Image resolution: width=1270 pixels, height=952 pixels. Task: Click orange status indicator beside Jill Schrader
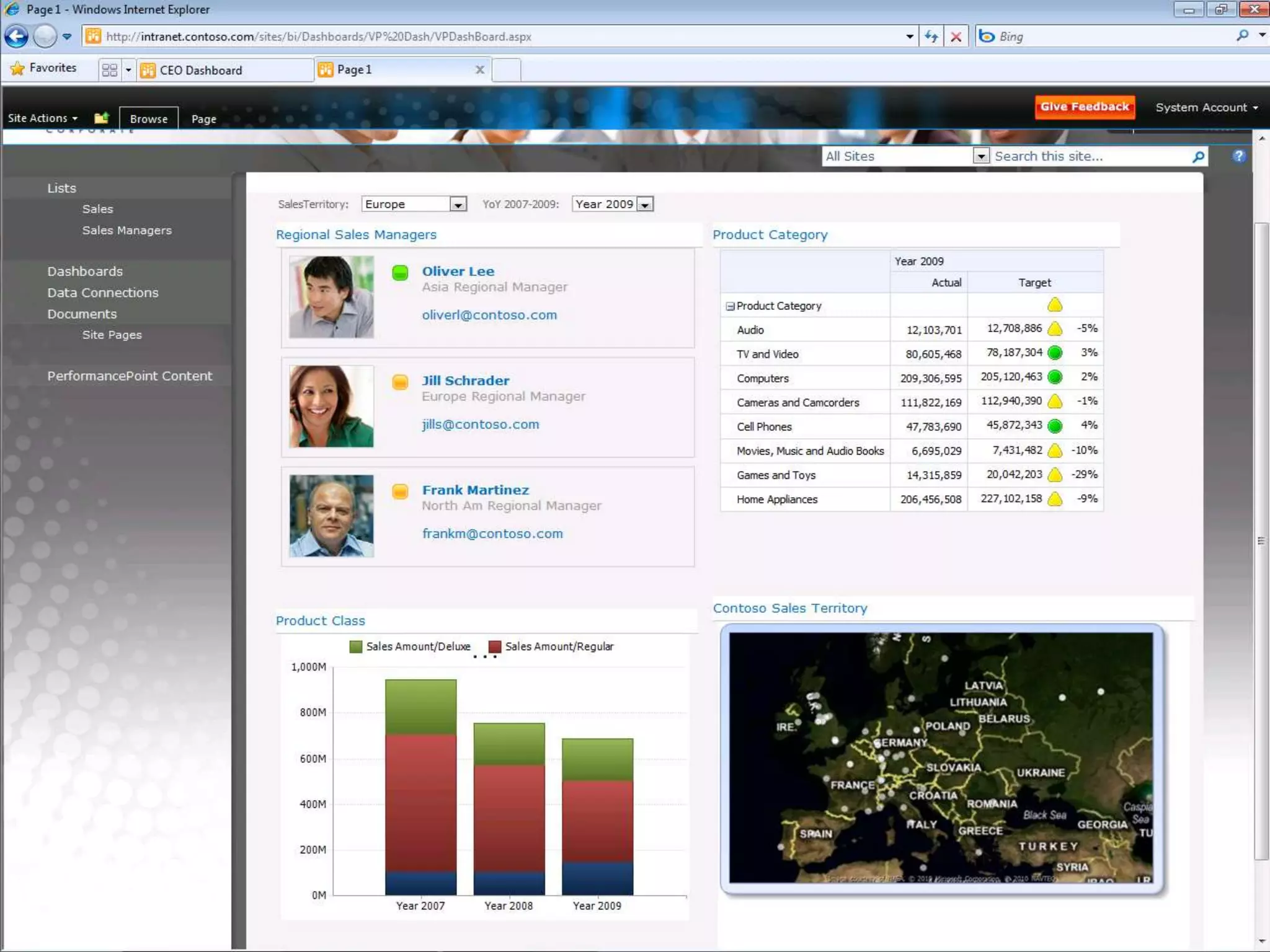(400, 382)
